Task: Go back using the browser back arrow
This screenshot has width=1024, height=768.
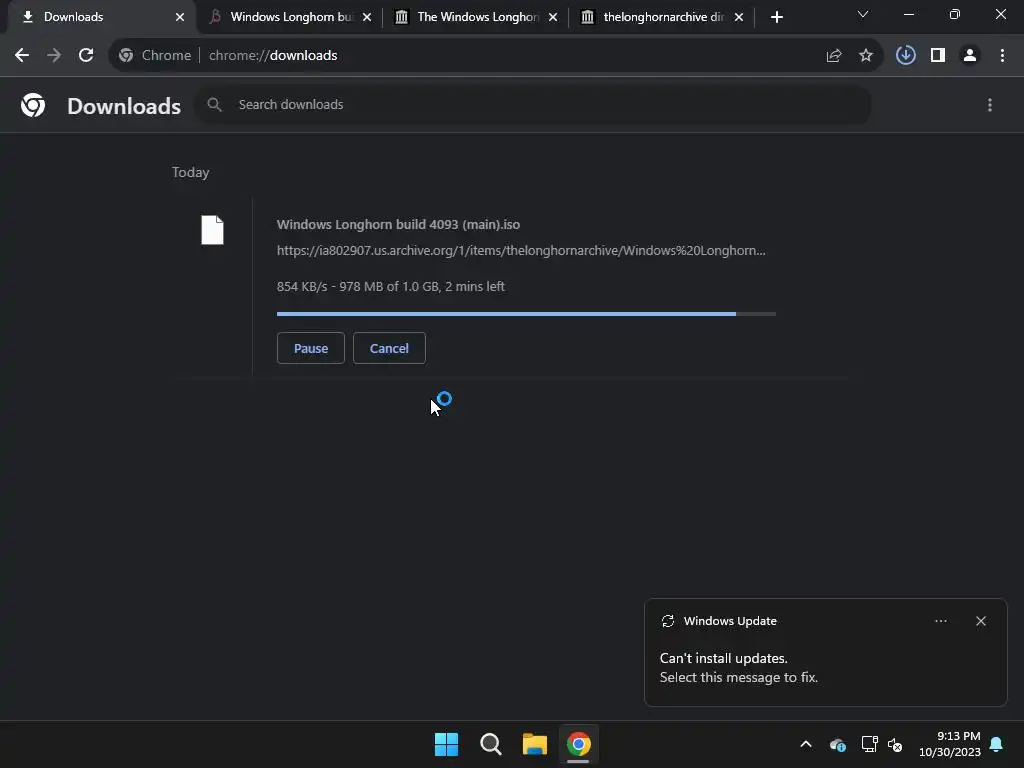Action: pyautogui.click(x=22, y=56)
